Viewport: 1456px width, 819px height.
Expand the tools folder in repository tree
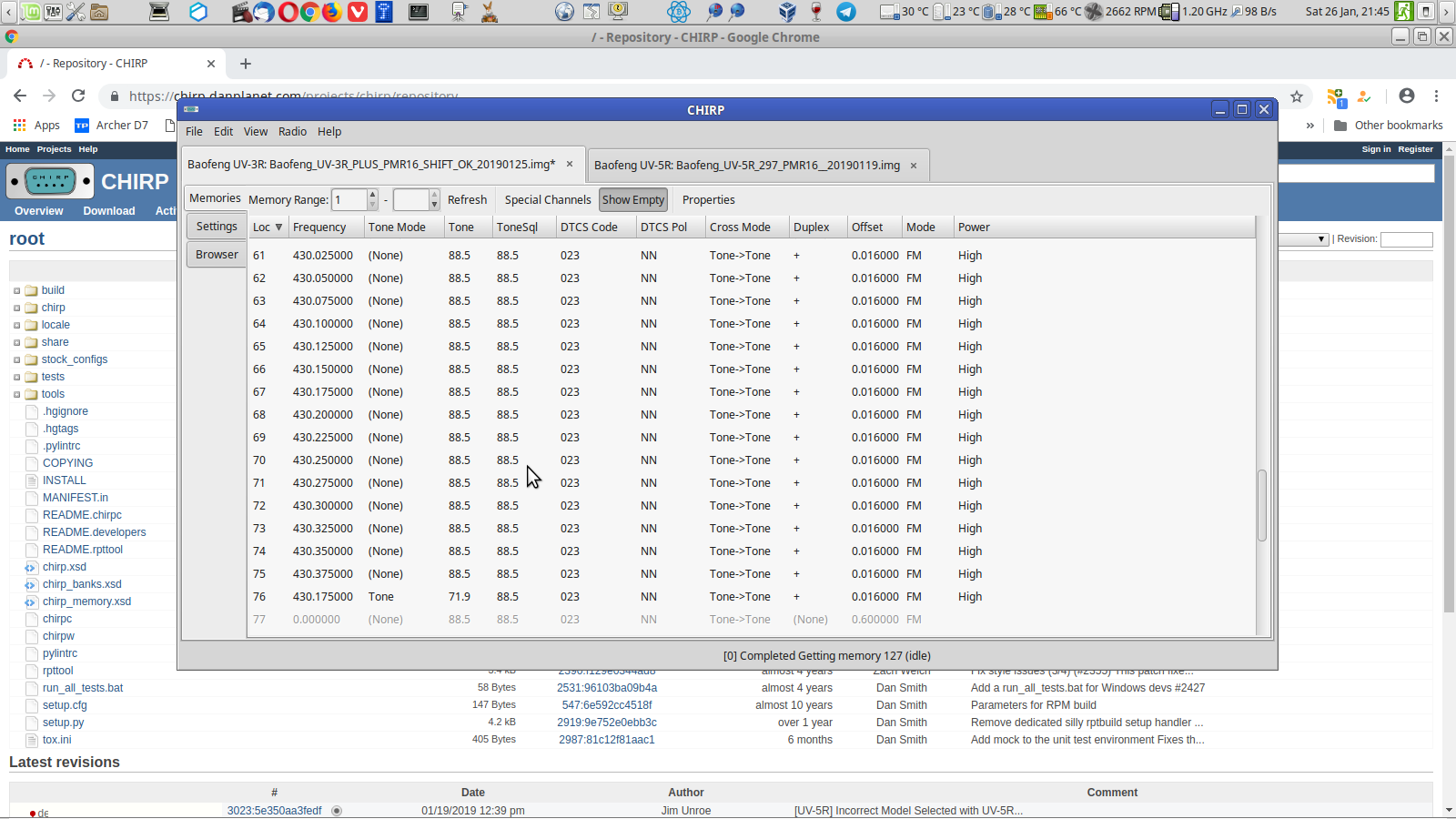pos(16,395)
